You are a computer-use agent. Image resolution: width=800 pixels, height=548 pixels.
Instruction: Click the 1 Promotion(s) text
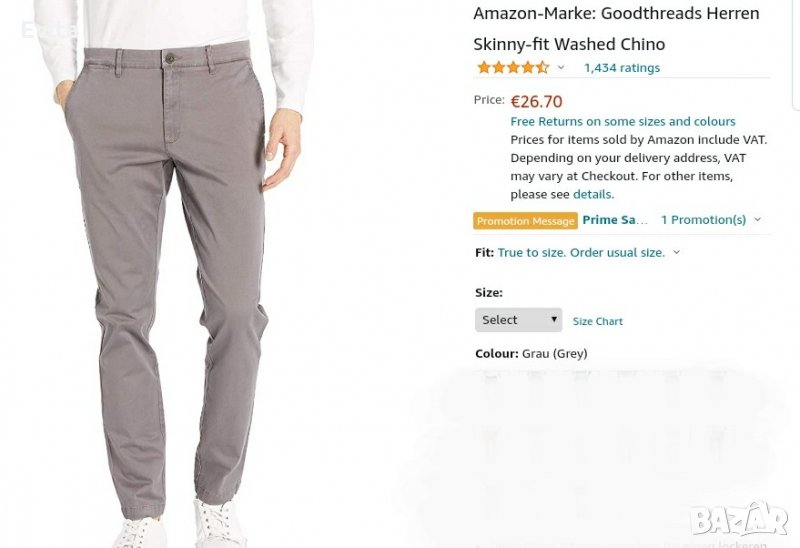703,220
